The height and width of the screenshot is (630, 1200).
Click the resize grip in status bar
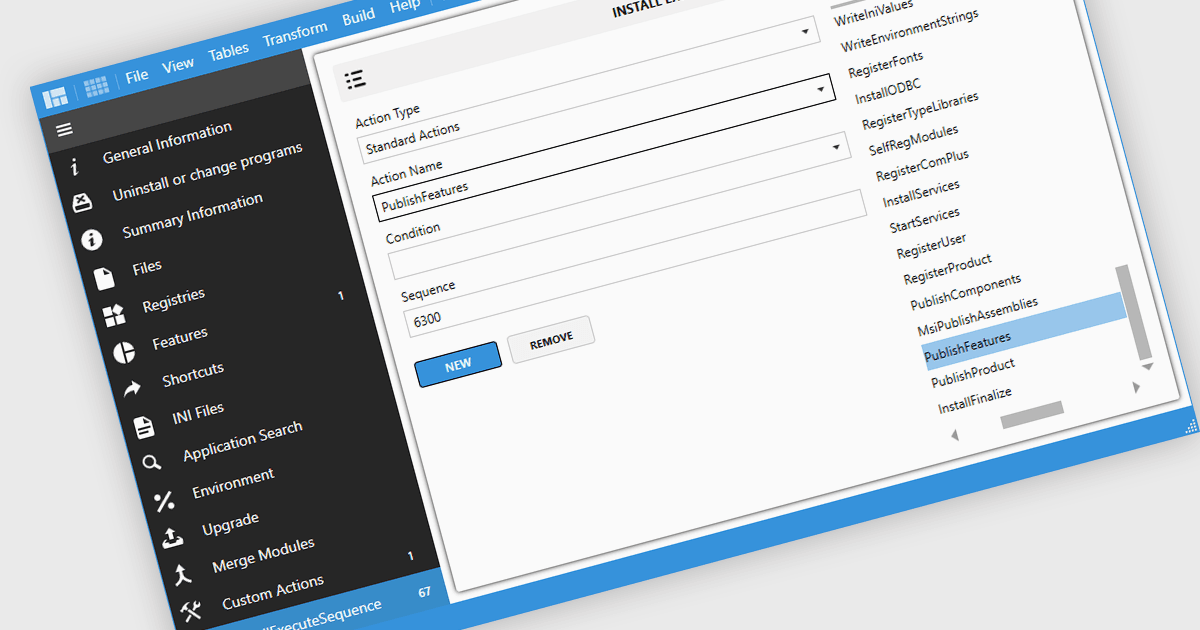pyautogui.click(x=1190, y=427)
